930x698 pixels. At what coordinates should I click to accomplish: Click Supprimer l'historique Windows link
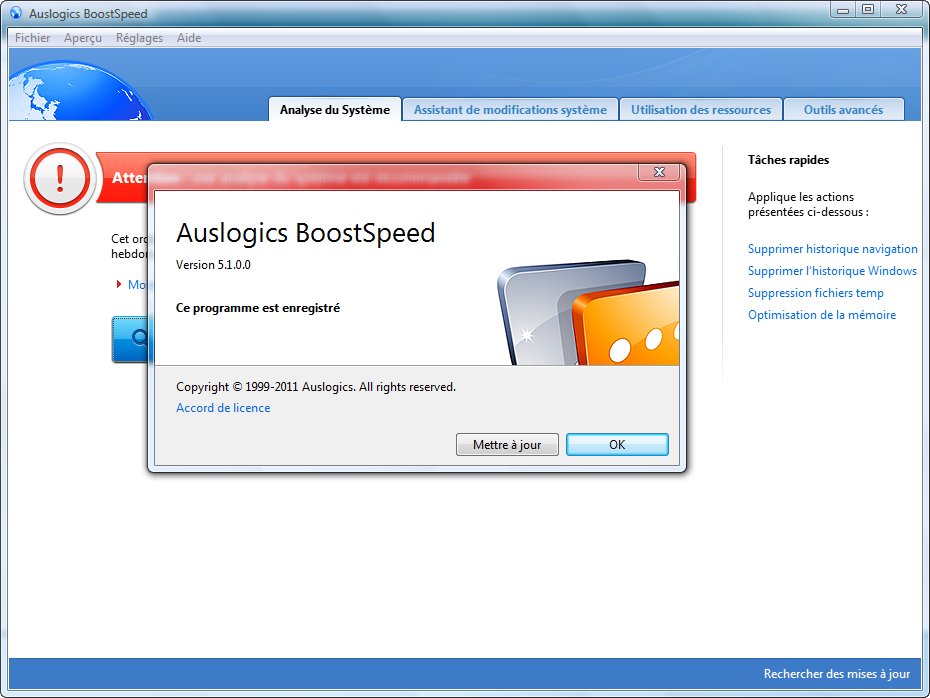pos(832,271)
